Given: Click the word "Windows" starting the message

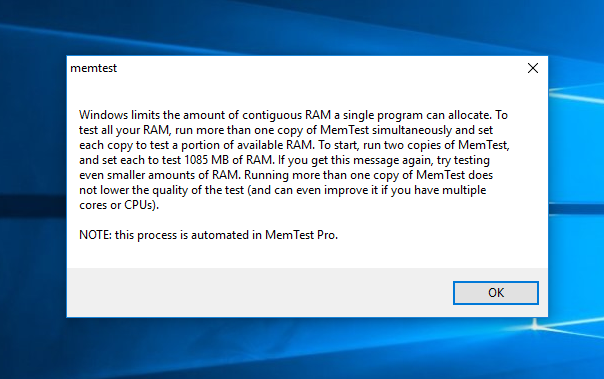Looking at the screenshot, I should pos(103,115).
